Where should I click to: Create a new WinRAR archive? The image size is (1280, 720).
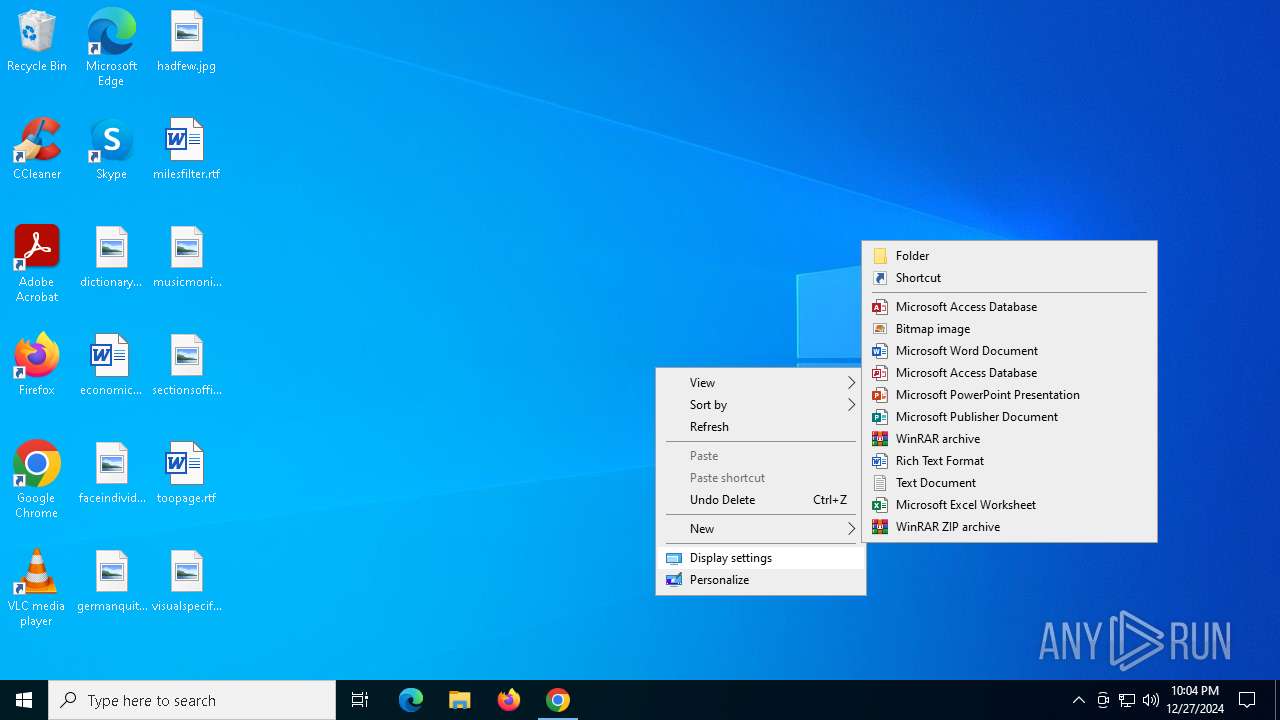pyautogui.click(x=1009, y=439)
